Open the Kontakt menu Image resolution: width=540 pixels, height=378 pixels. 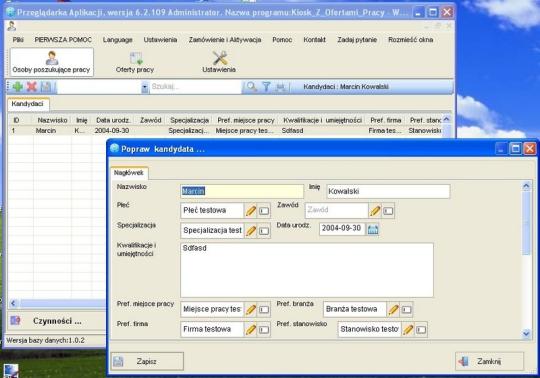tap(314, 40)
